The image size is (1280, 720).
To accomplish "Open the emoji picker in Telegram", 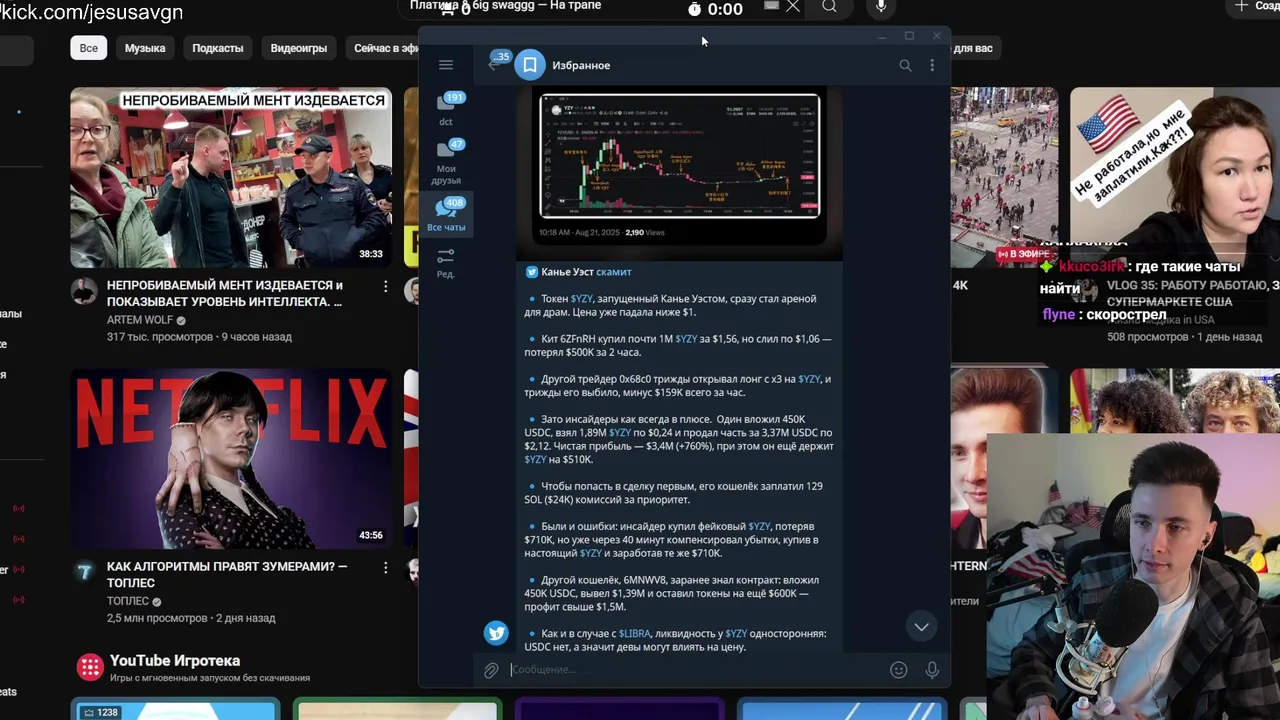I will (899, 670).
